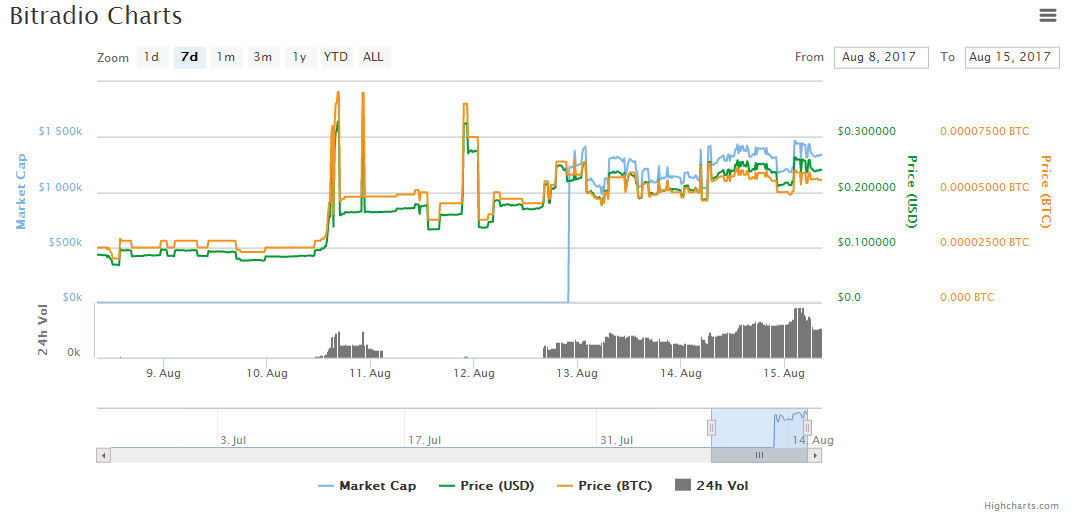Viewport: 1076px width, 517px height.
Task: Click the 12. Aug axis label
Action: pyautogui.click(x=474, y=374)
